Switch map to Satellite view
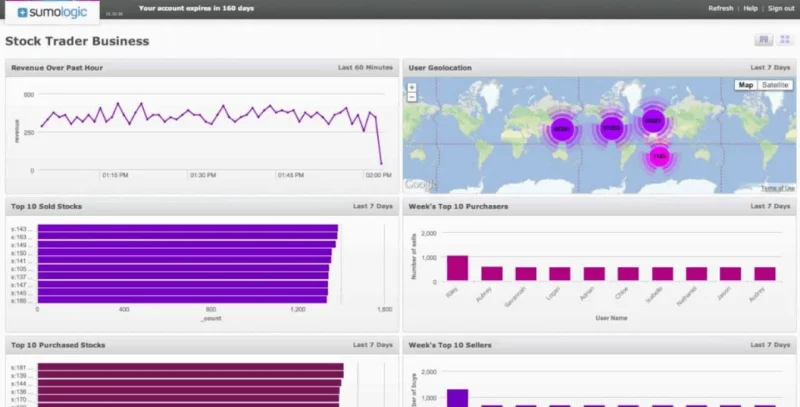The width and height of the screenshot is (800, 407). click(775, 85)
